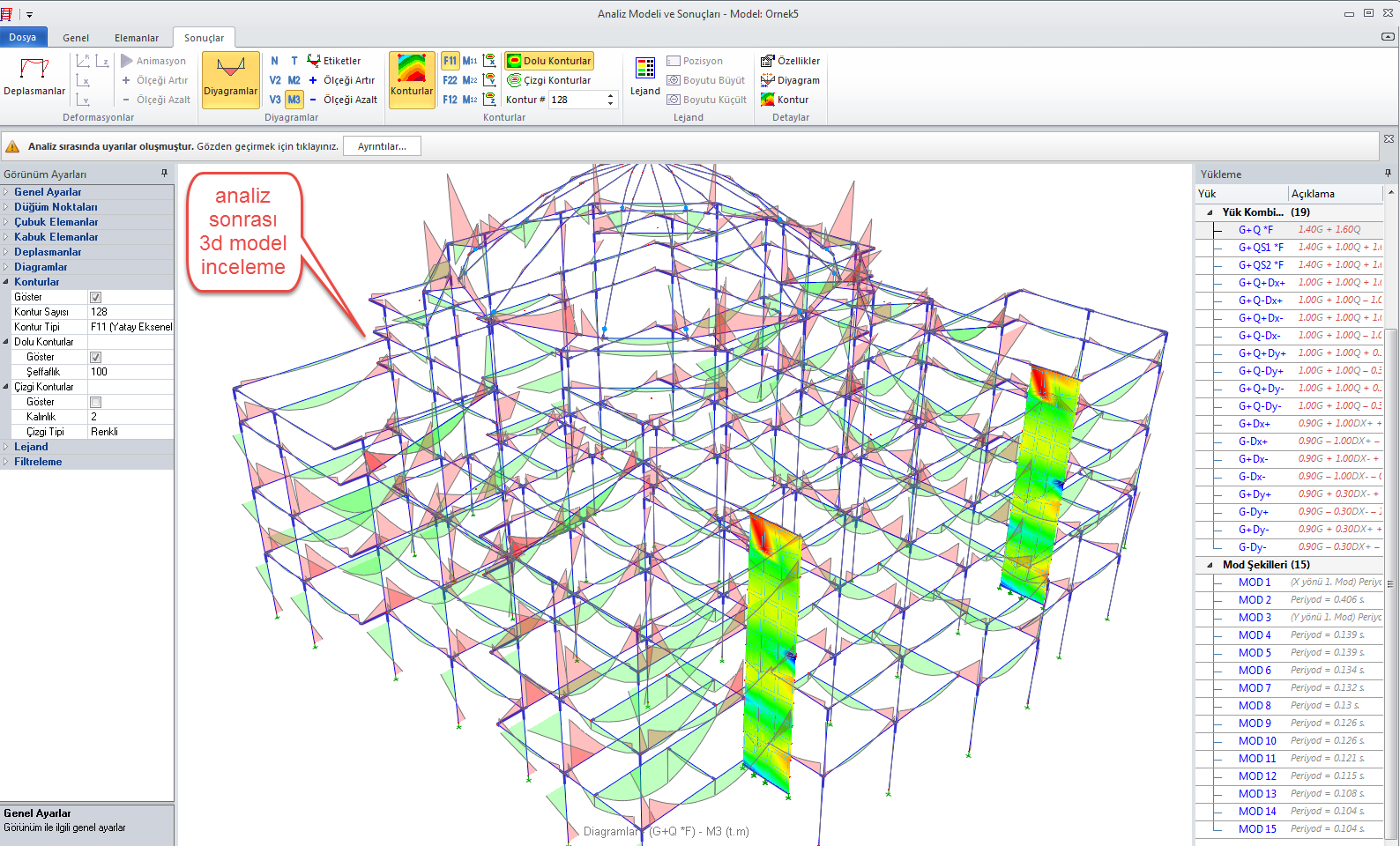Open the Dosya menu tab
1400x846 pixels.
click(23, 37)
